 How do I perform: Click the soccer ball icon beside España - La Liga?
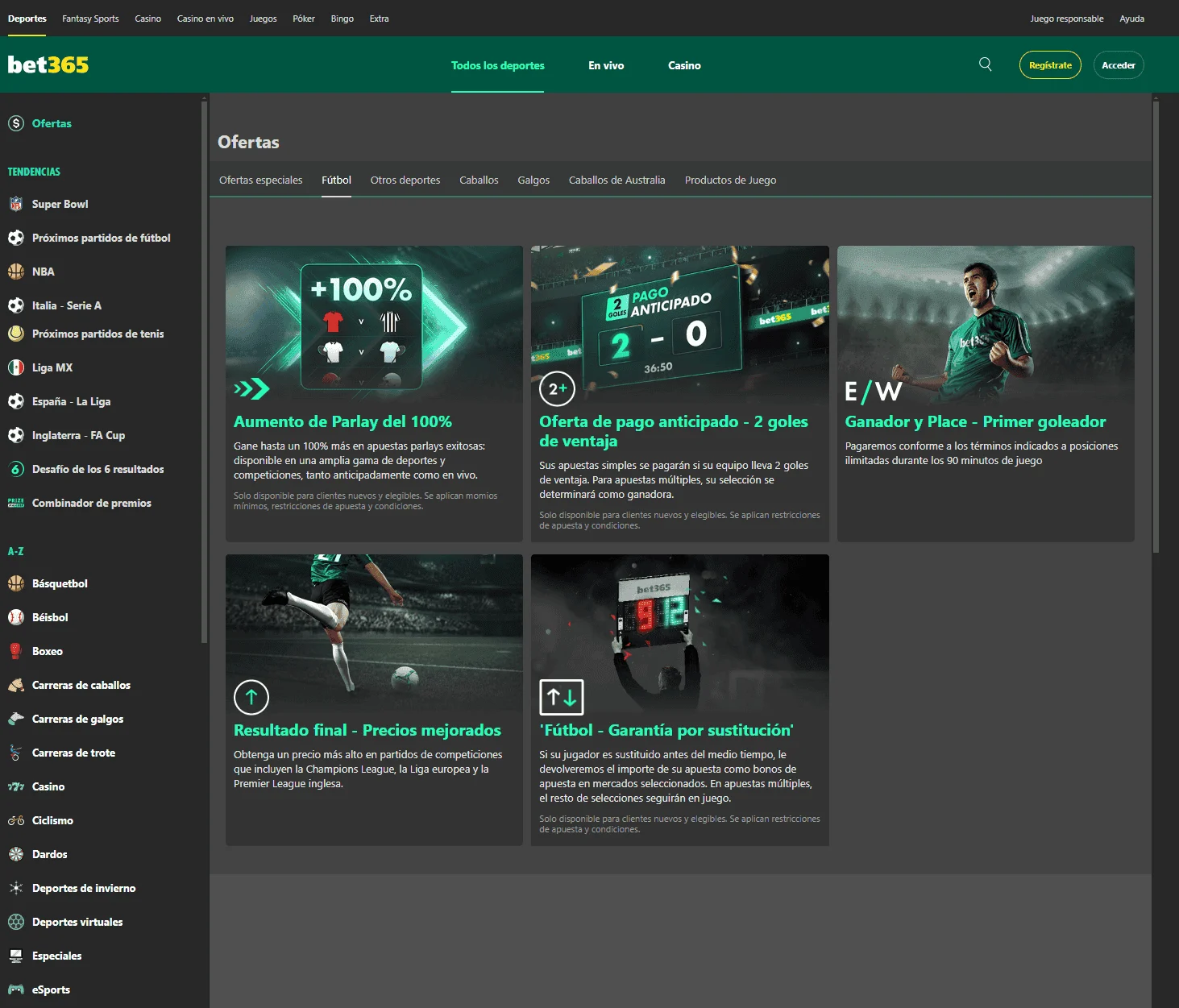pyautogui.click(x=16, y=401)
